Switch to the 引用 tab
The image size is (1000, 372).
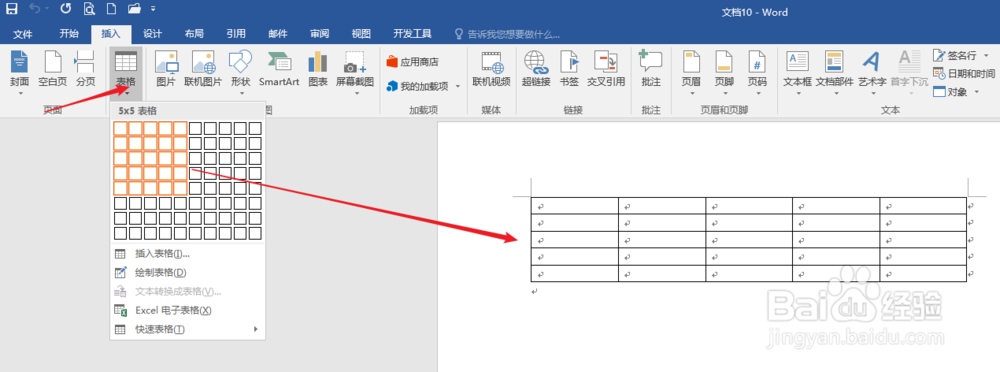[236, 34]
